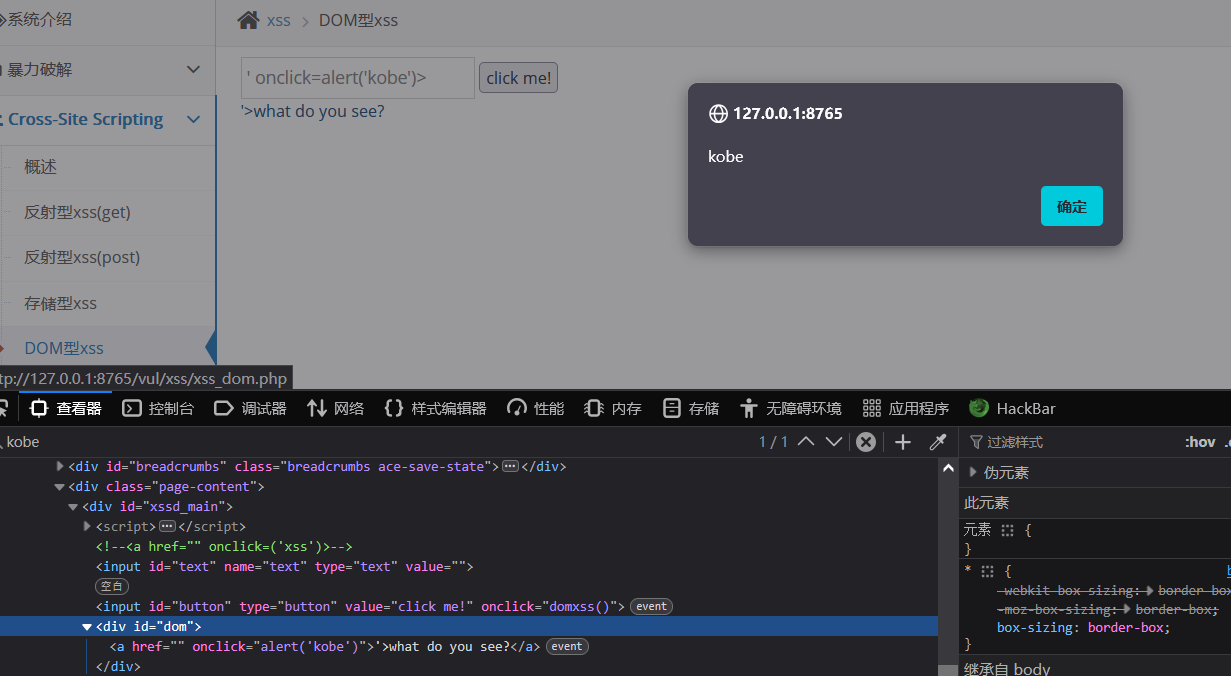Switch to the 调试器 debugger tab
1231x676 pixels.
point(251,408)
